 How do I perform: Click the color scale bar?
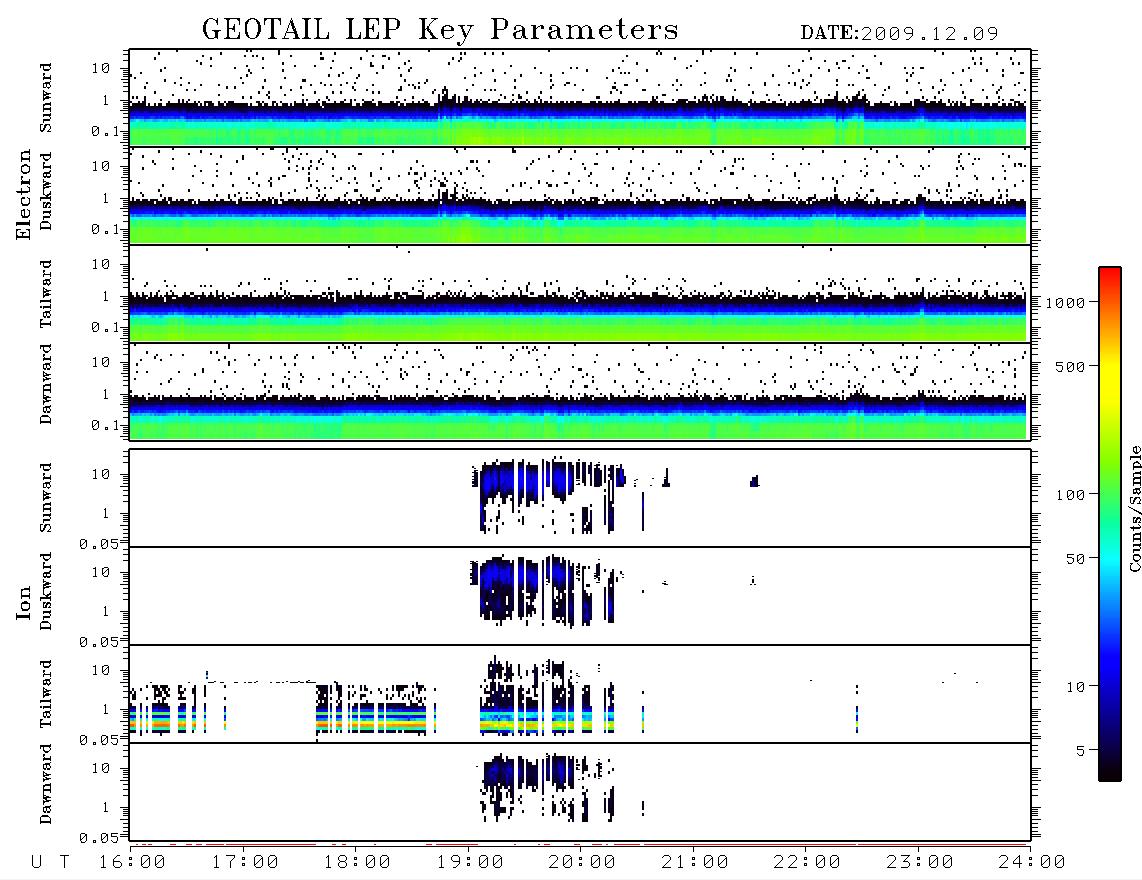coord(1109,524)
